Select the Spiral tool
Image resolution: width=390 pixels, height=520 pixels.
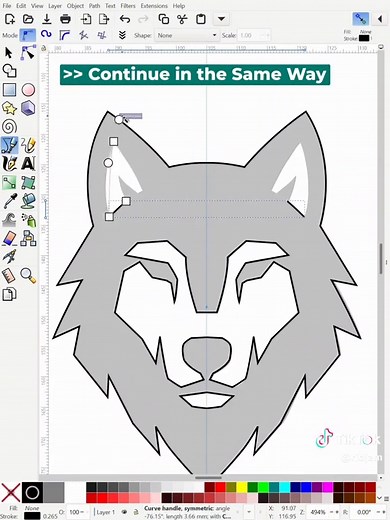click(x=9, y=127)
